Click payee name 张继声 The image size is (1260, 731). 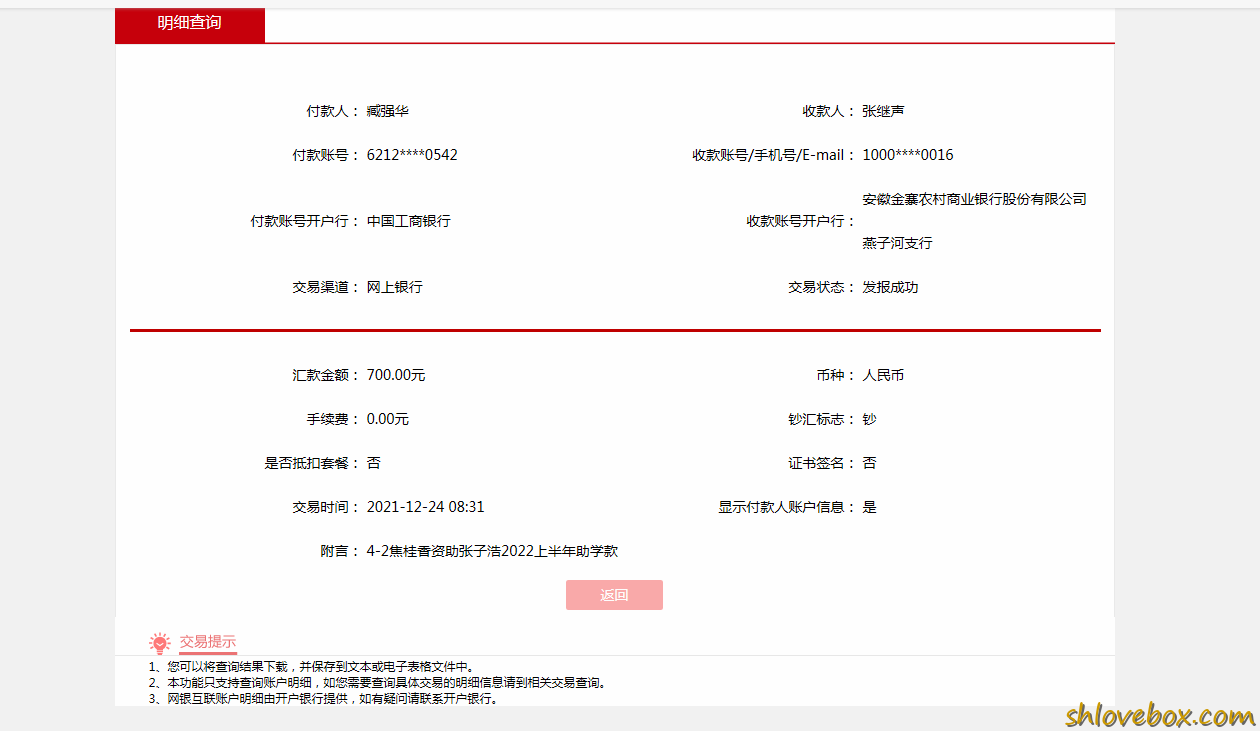[x=884, y=111]
